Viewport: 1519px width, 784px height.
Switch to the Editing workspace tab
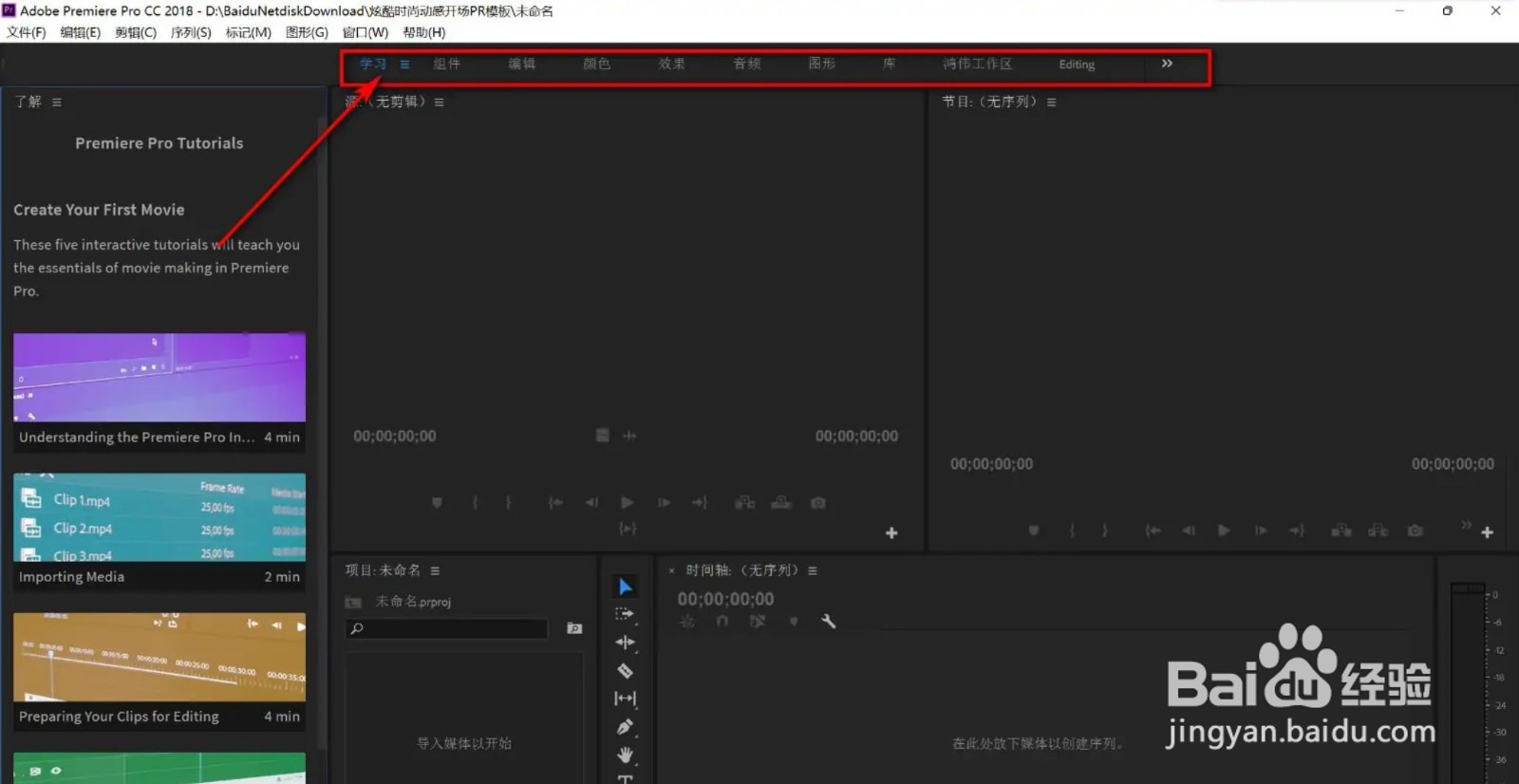[1077, 65]
